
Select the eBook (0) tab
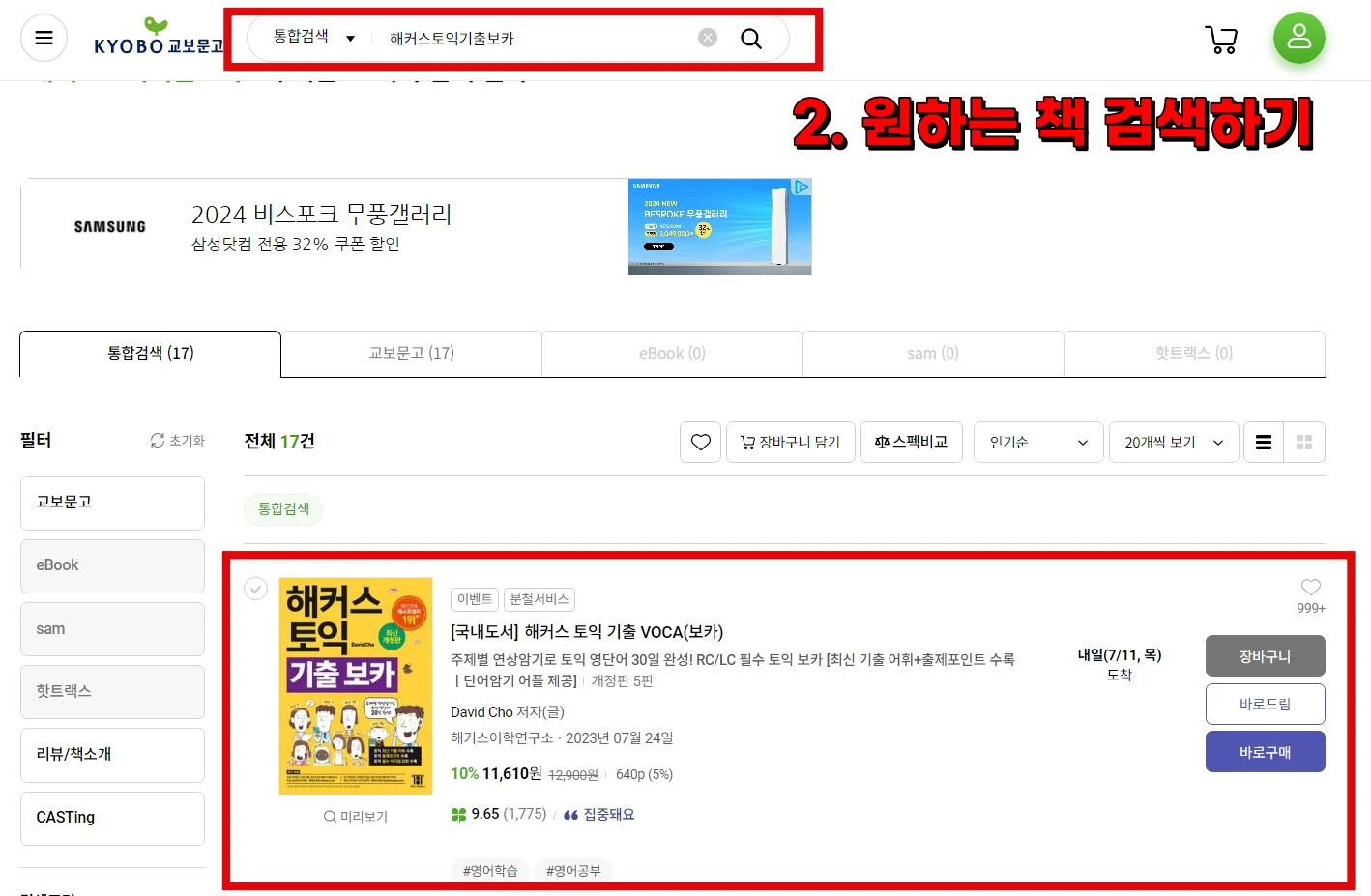[x=672, y=354]
